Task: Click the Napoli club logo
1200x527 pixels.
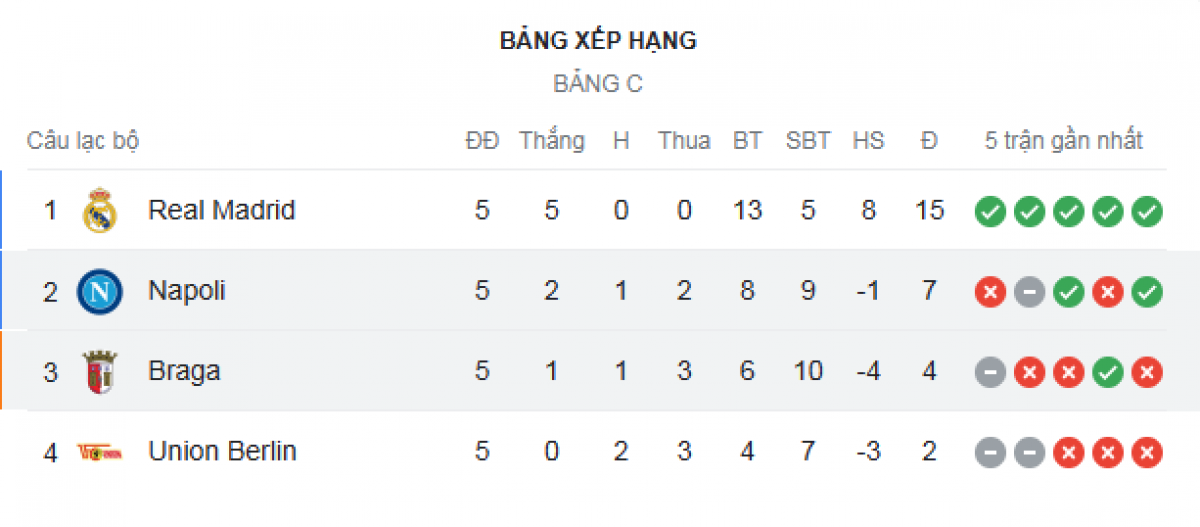Action: tap(100, 292)
